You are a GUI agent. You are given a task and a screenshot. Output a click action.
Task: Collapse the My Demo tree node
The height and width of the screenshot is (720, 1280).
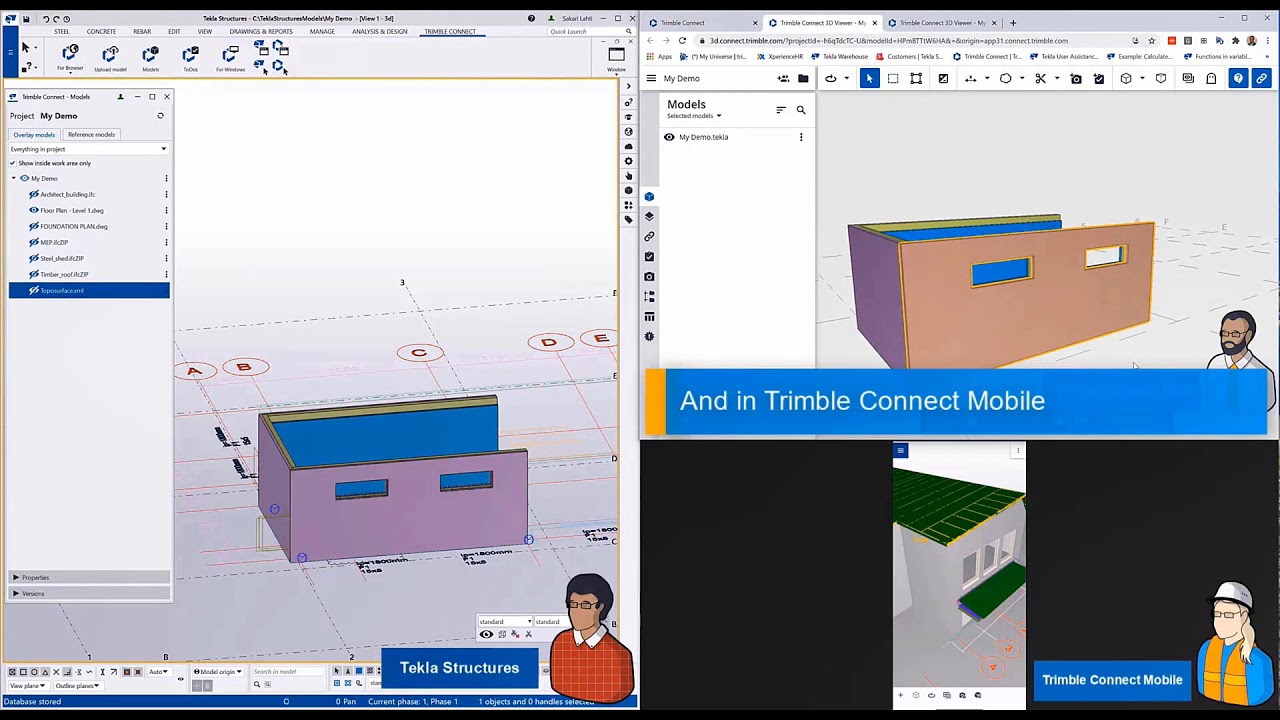coord(14,178)
